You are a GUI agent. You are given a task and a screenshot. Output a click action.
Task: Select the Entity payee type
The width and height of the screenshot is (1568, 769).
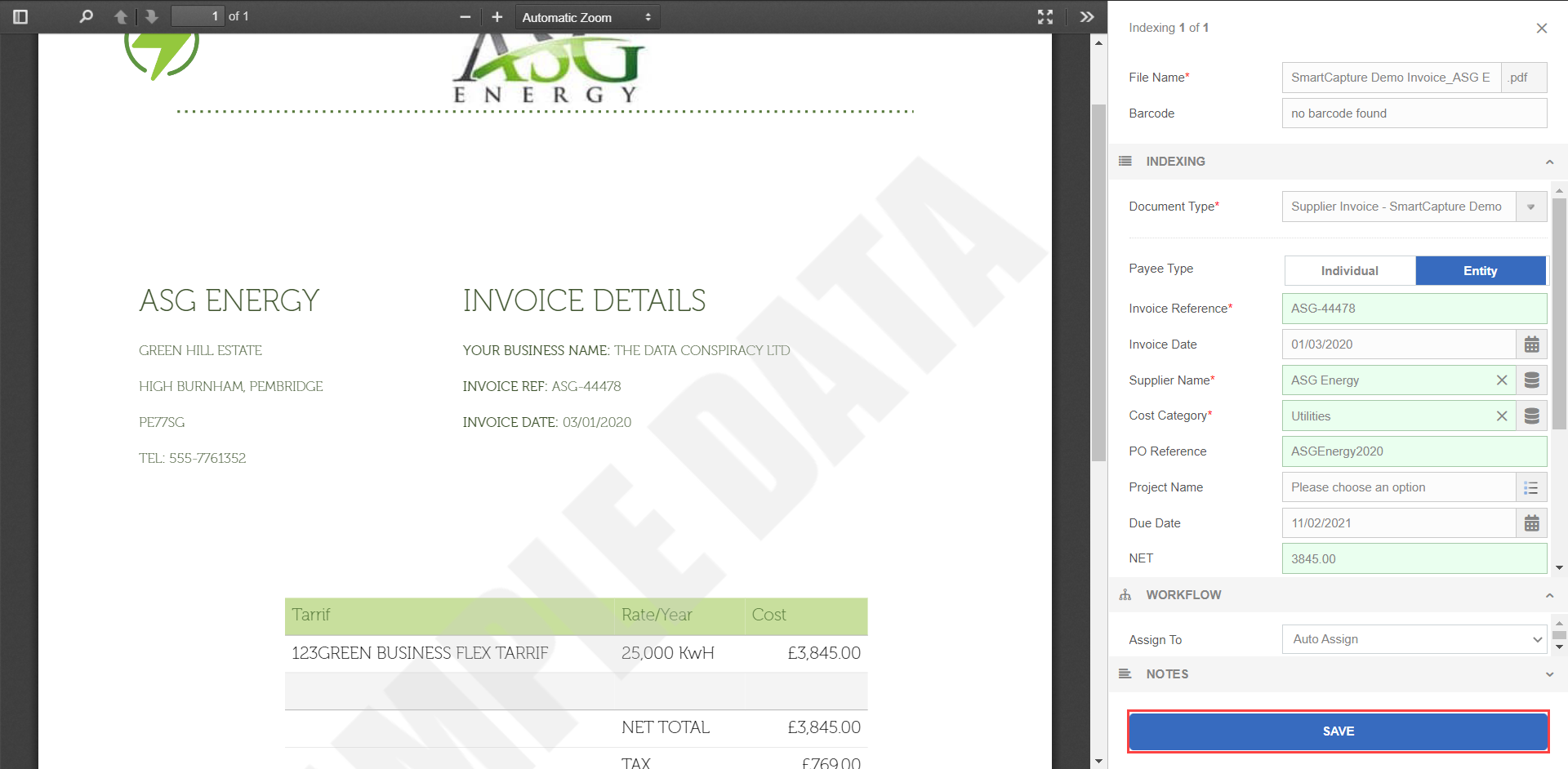(x=1481, y=271)
